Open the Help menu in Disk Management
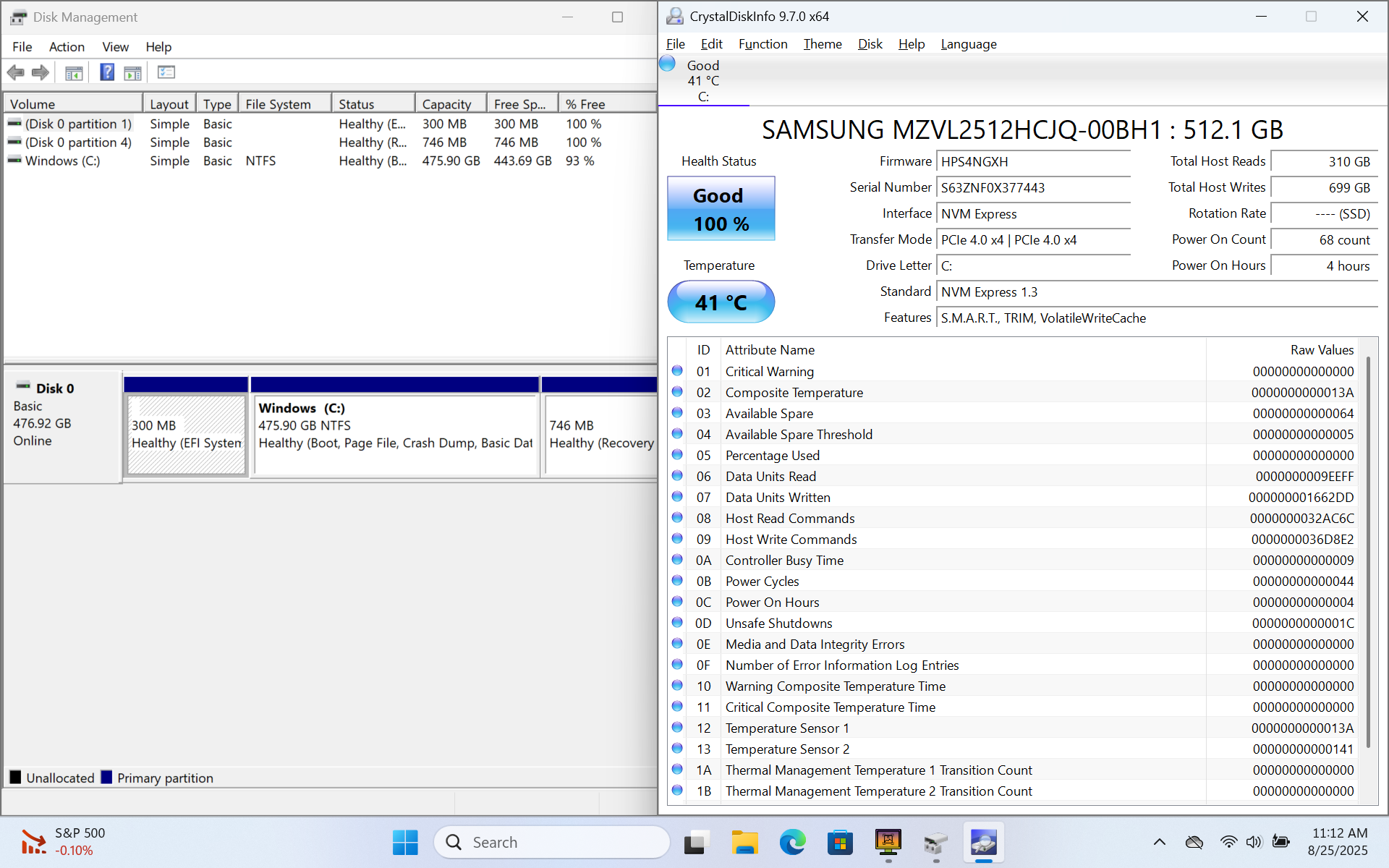 point(158,47)
